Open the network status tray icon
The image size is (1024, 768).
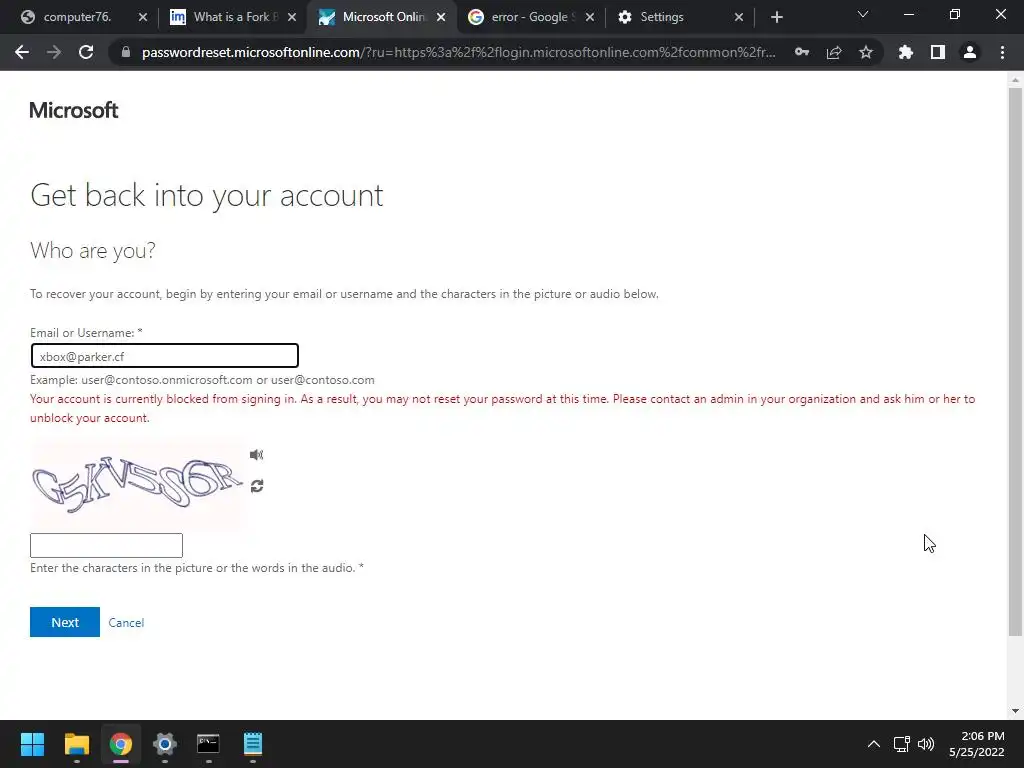pos(902,744)
